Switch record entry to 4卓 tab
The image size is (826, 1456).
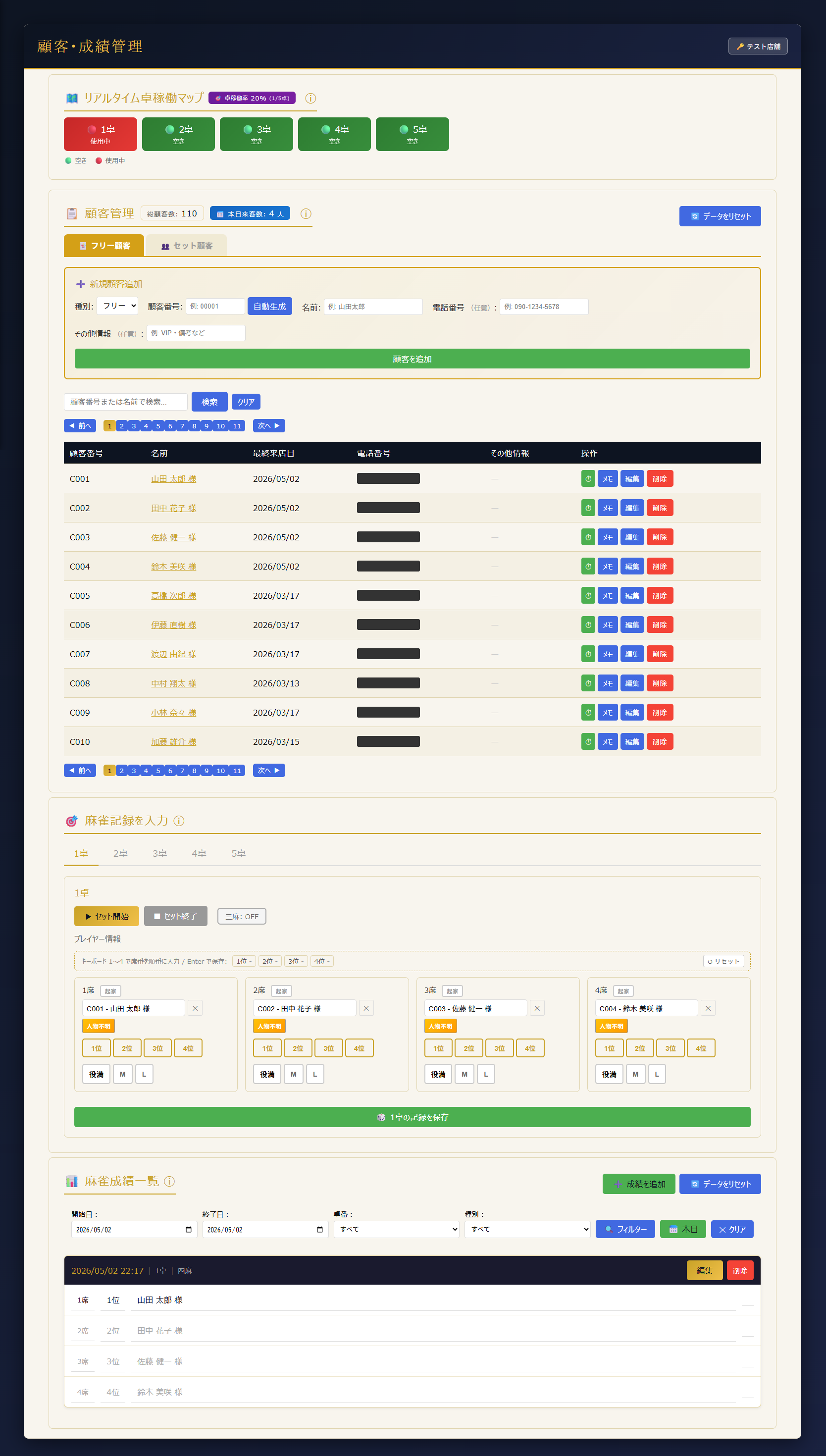(199, 854)
